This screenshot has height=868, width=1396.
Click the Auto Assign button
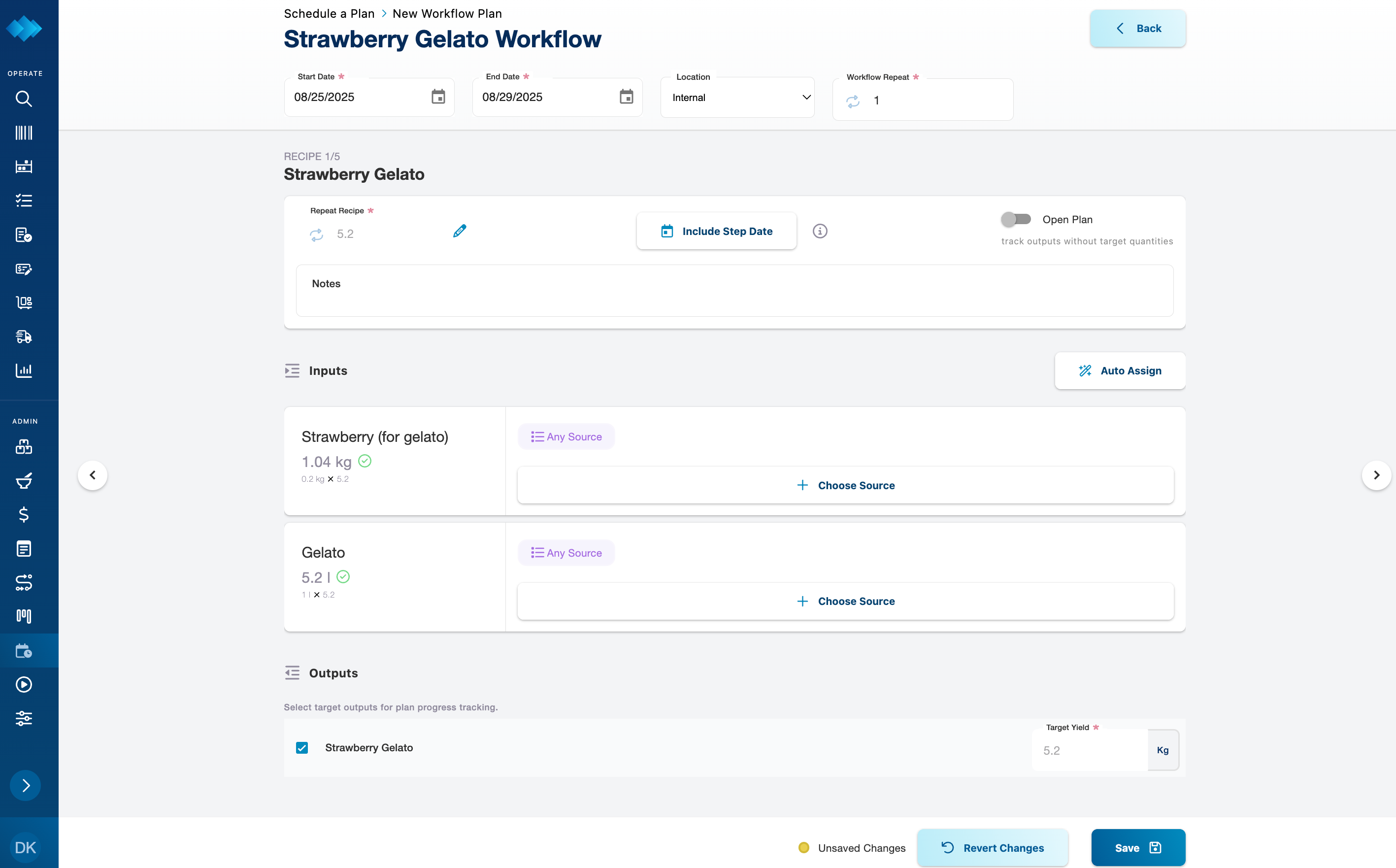(x=1119, y=371)
